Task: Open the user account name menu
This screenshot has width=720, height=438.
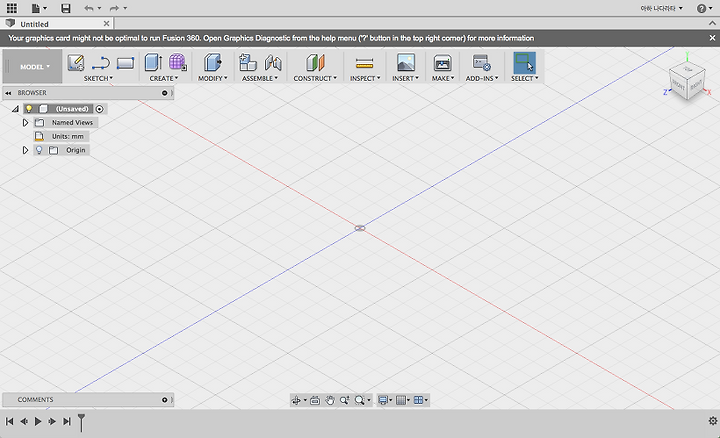Action: click(x=662, y=8)
